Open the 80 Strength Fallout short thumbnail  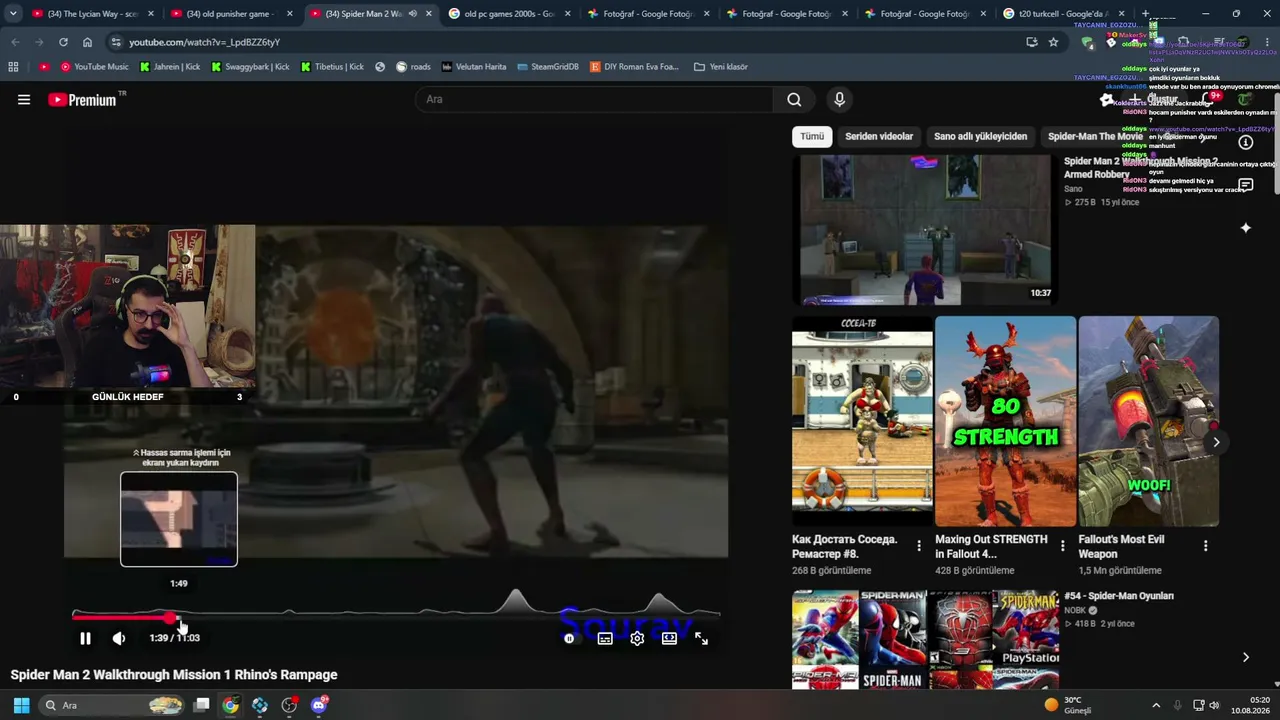[x=1005, y=421]
